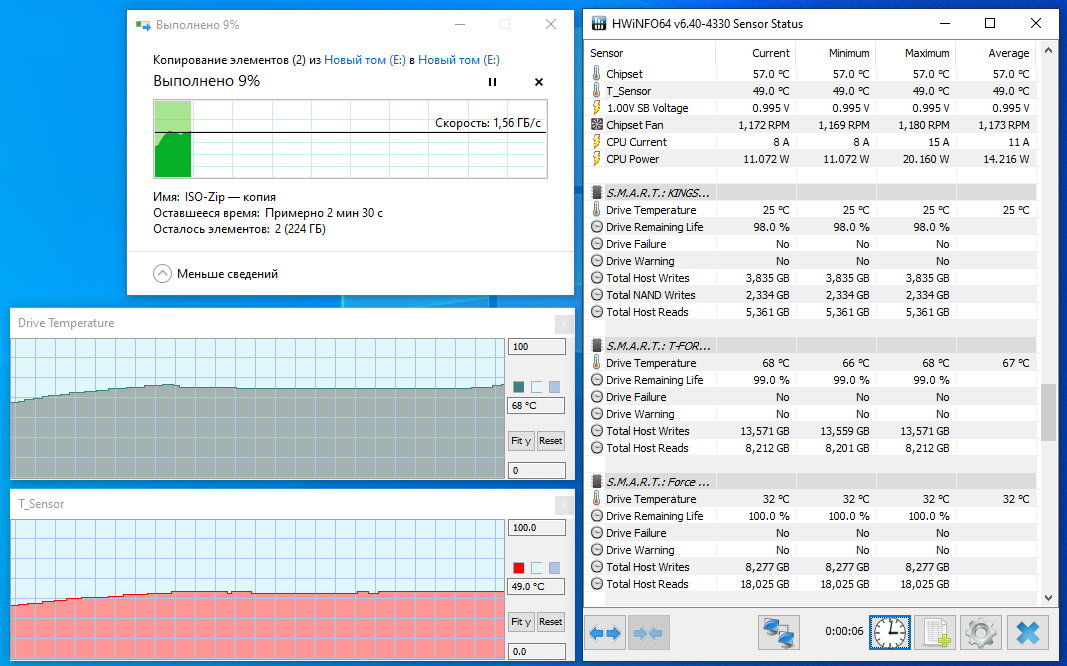Pick the pale swatch in Drive Temperature graph
1067x666 pixels.
pyautogui.click(x=537, y=386)
